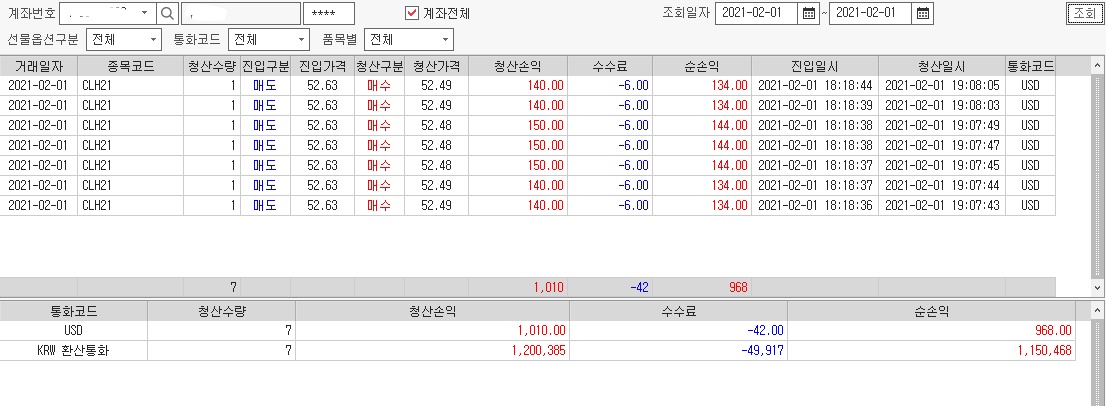Click the scroll-down arrow of trade table

(x=1099, y=287)
